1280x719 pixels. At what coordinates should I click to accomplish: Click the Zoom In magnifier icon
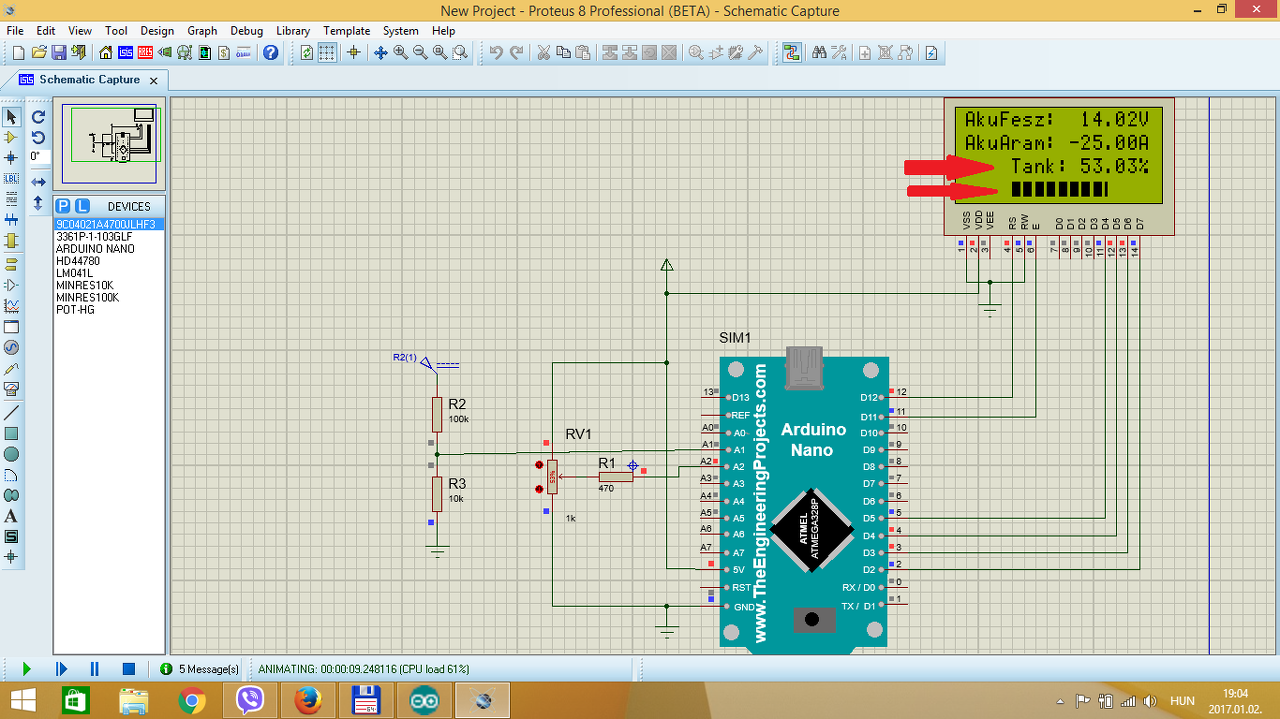pyautogui.click(x=401, y=53)
